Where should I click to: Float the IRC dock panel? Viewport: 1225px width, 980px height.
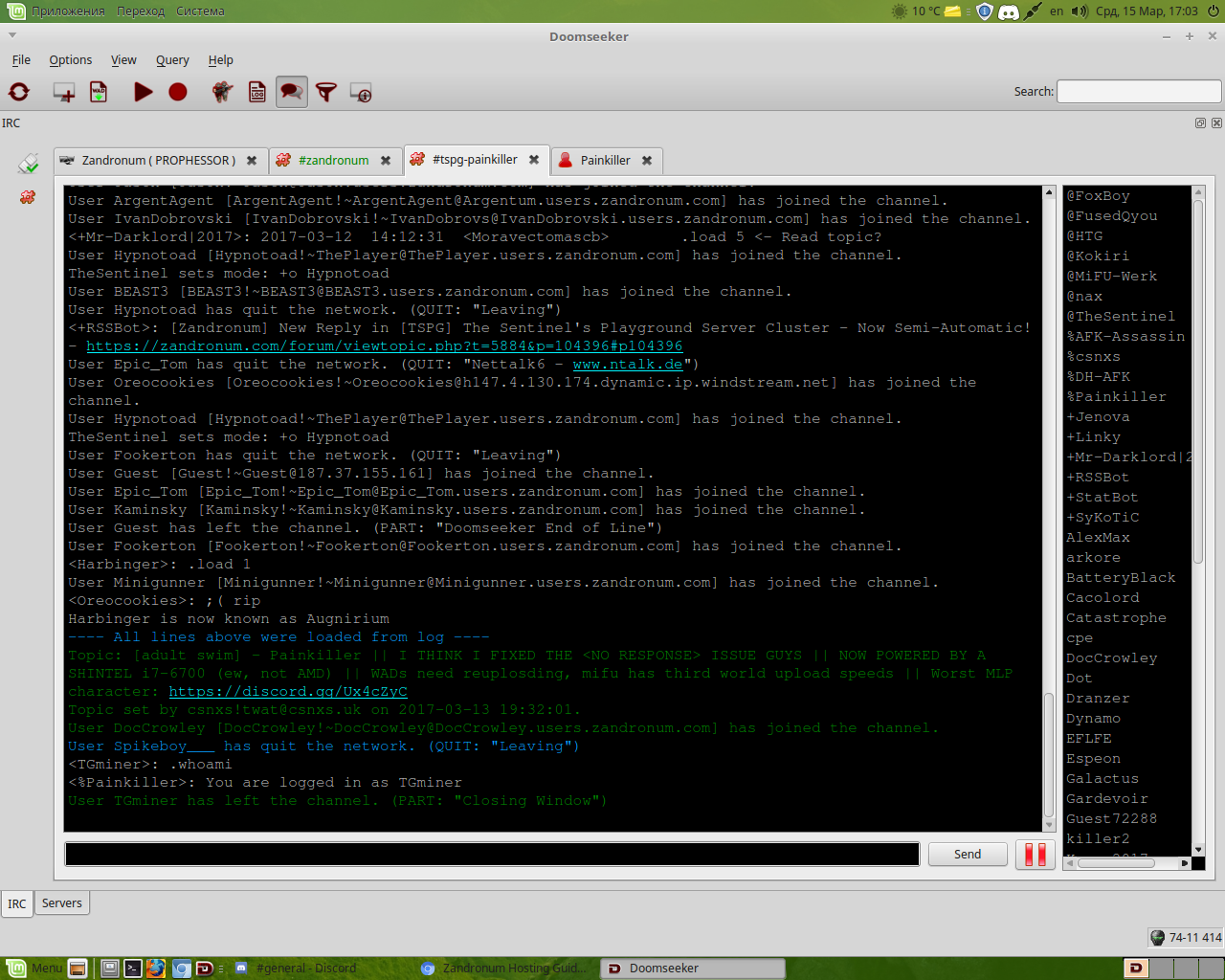pos(1200,122)
